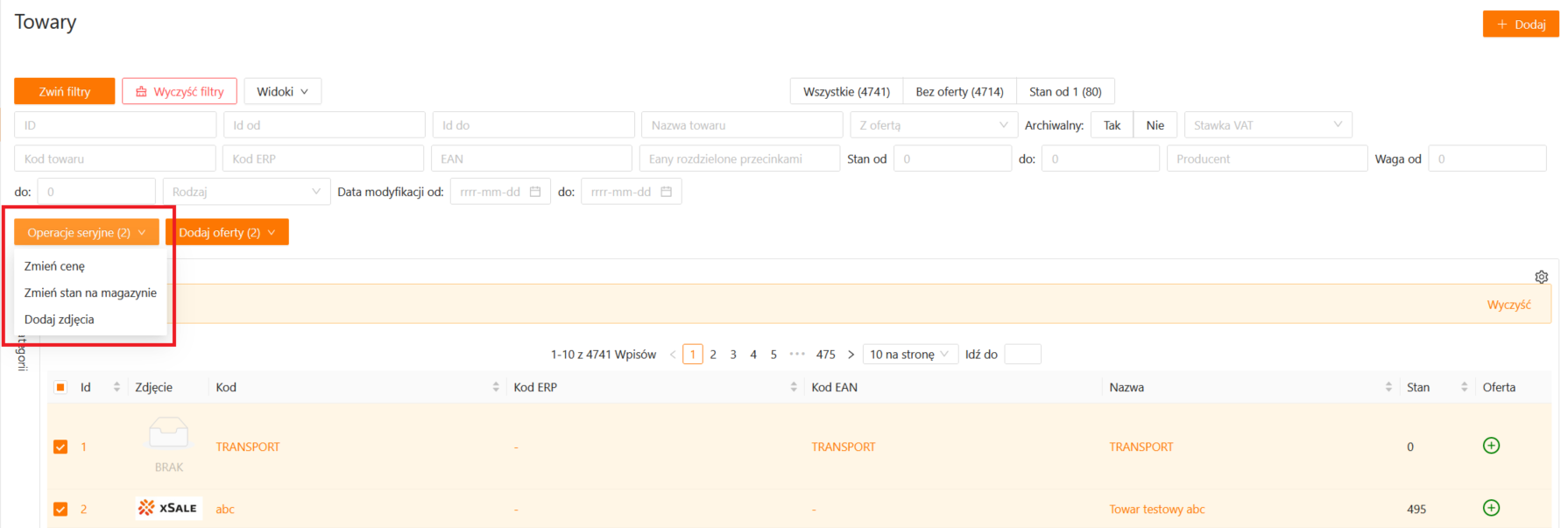Open the Stawka VAT dropdown

(x=1267, y=125)
